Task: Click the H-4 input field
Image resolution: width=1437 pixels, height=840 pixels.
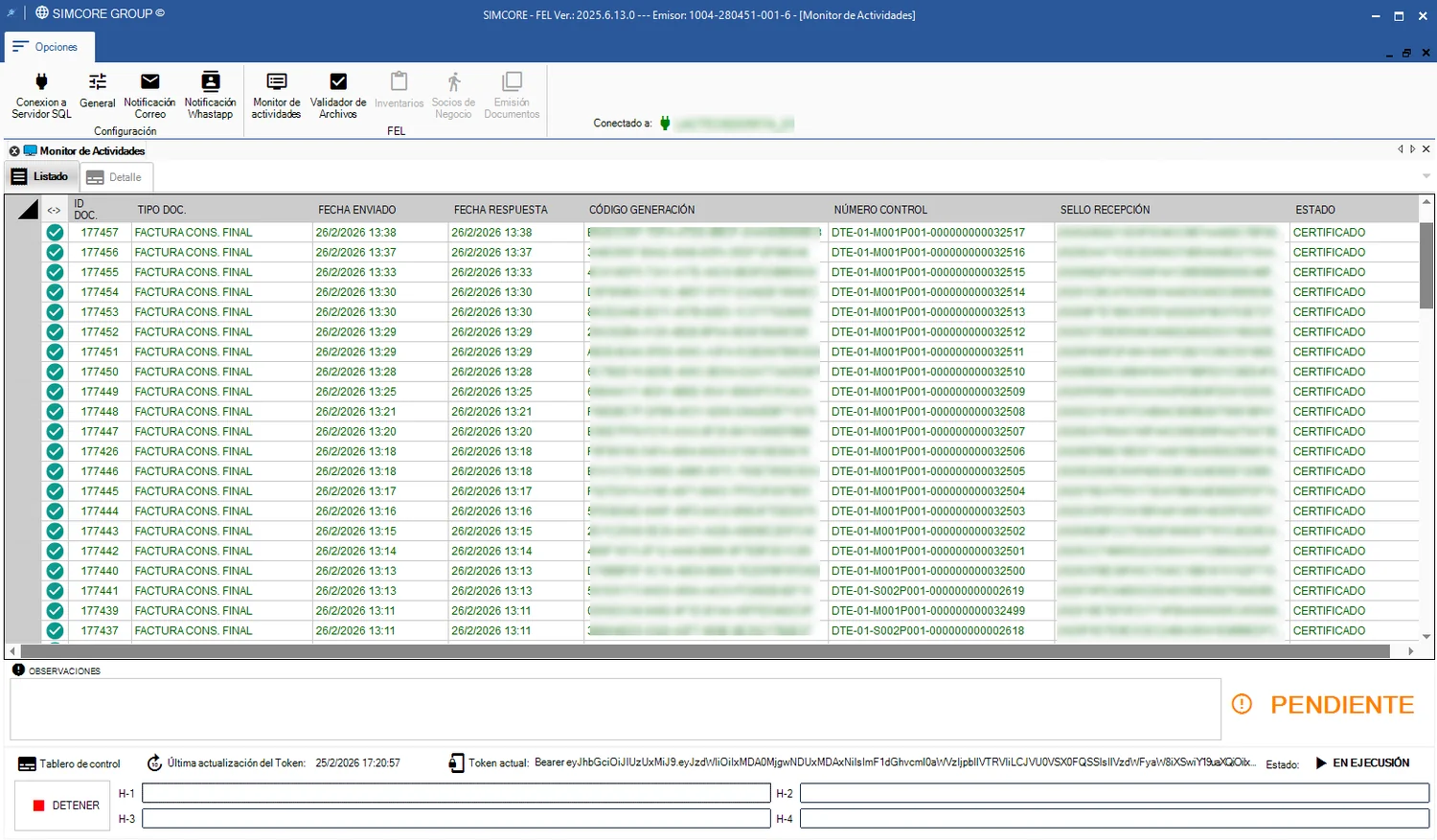Action: pyautogui.click(x=1114, y=818)
